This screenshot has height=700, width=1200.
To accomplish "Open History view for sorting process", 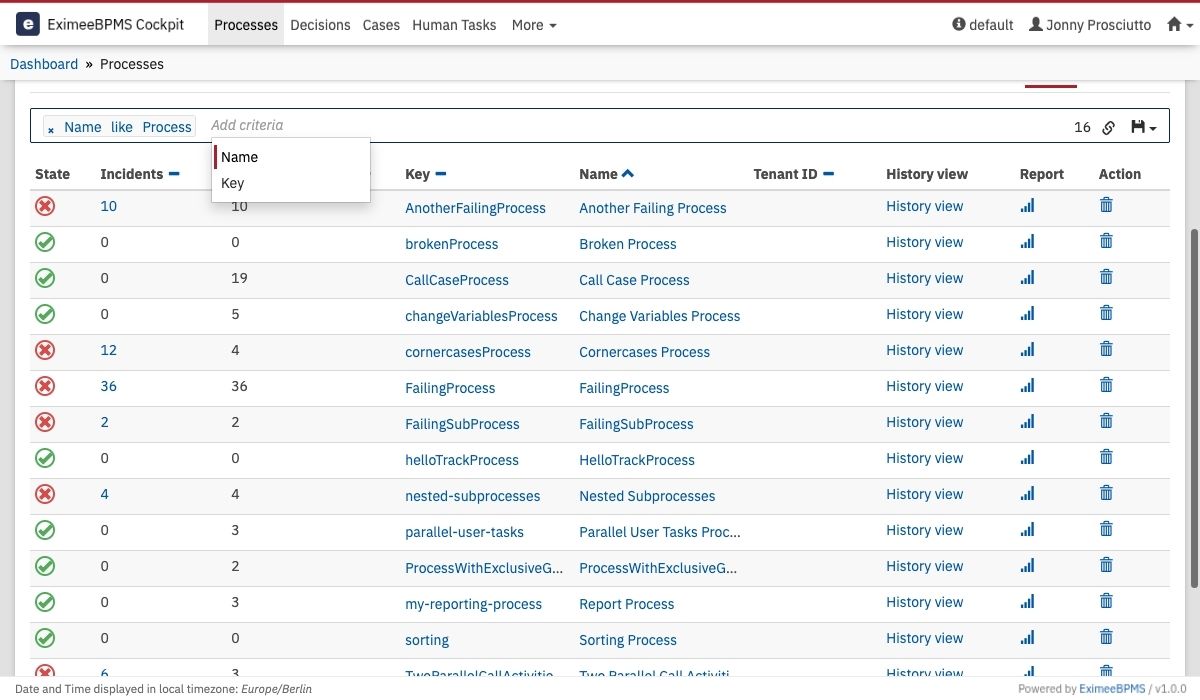I will (924, 638).
